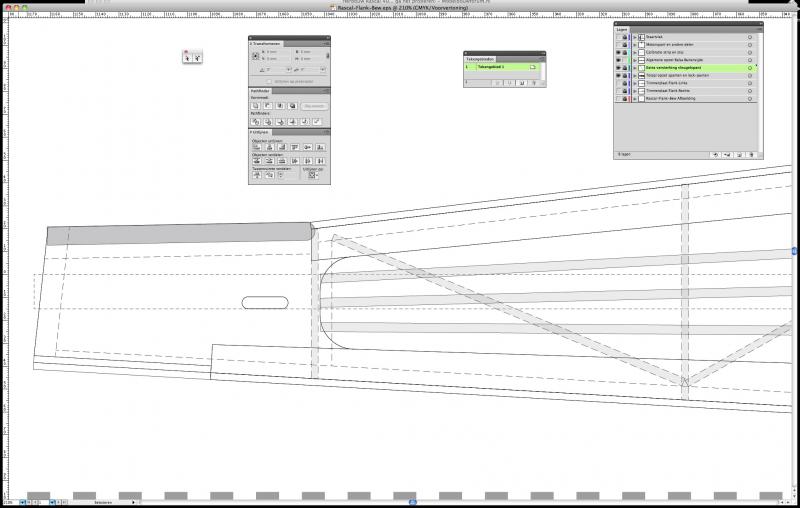Expand the Rascal-Flank-Bew Afbeelding layer
The width and height of the screenshot is (800, 508).
635,98
